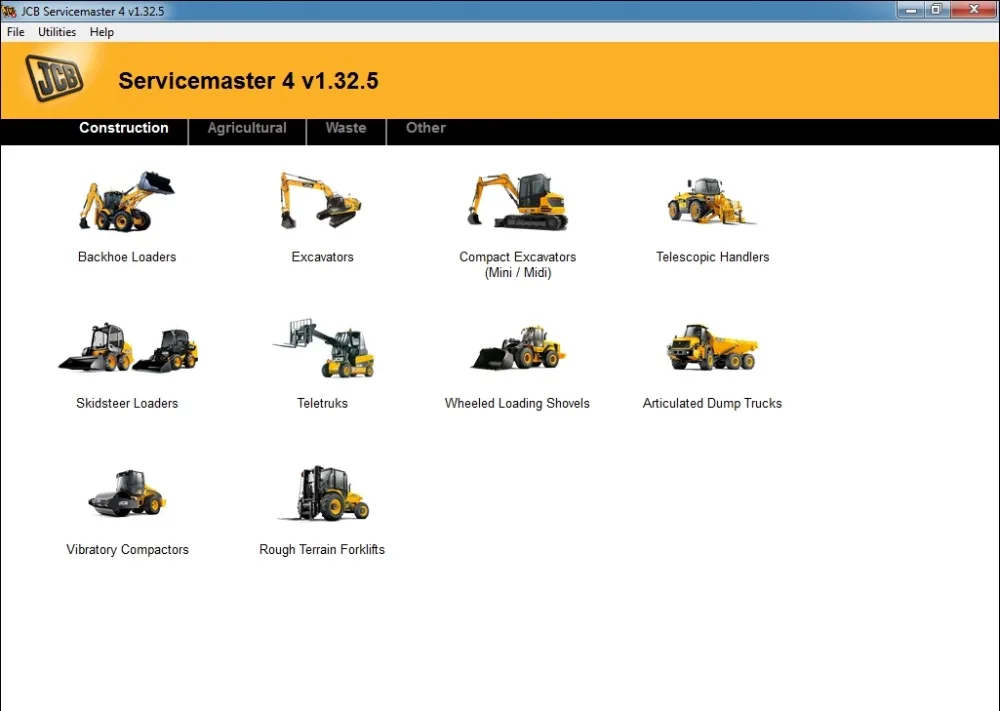Open the Vibratory Compactors category
1000x711 pixels.
pos(127,492)
